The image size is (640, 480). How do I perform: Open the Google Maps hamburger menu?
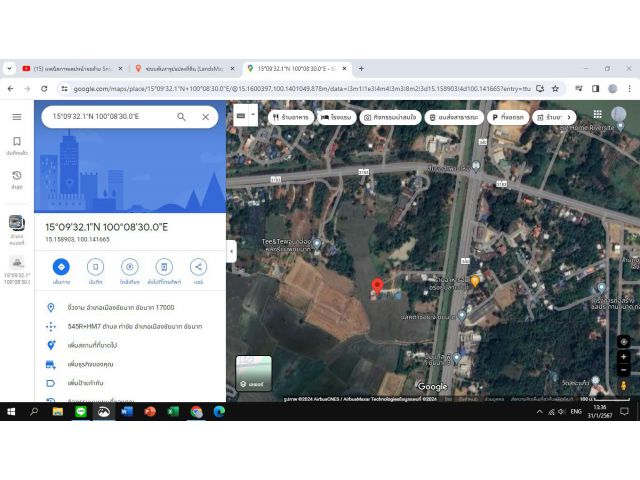click(17, 117)
